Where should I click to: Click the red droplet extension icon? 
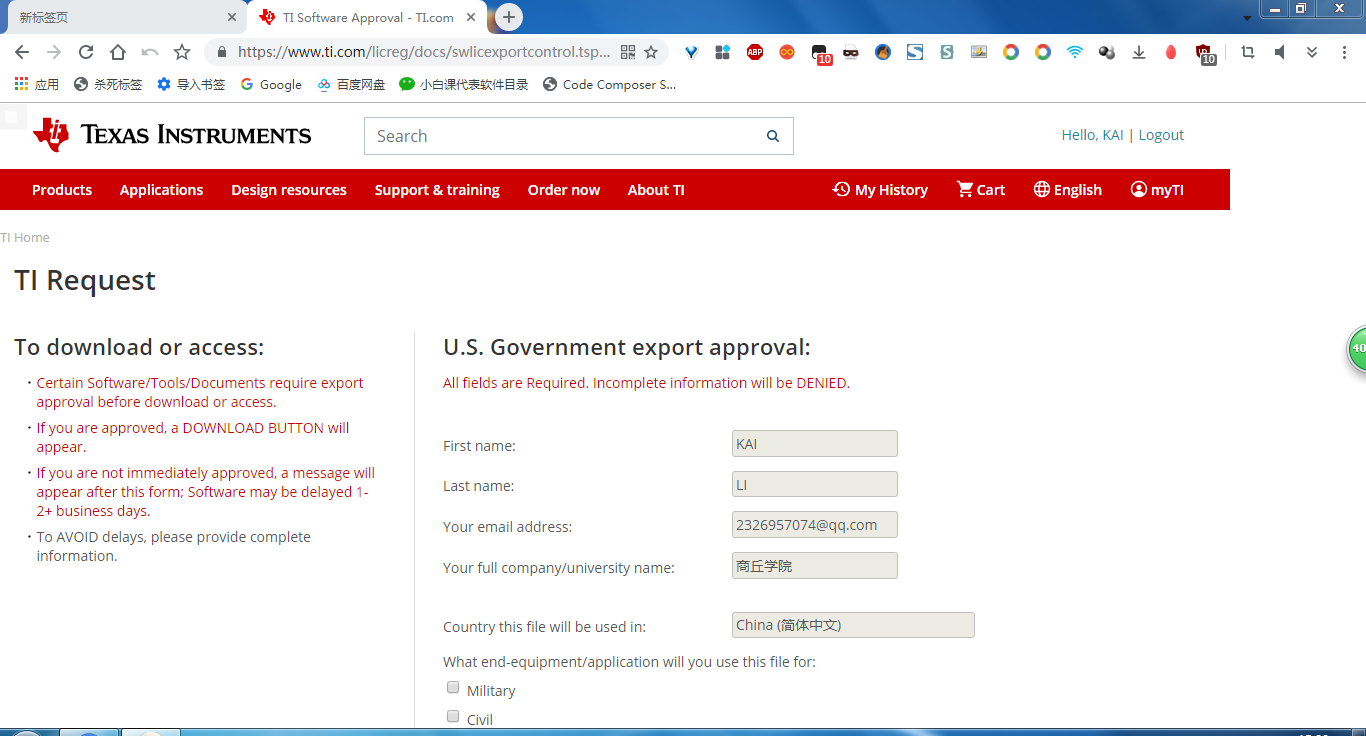pyautogui.click(x=1171, y=52)
